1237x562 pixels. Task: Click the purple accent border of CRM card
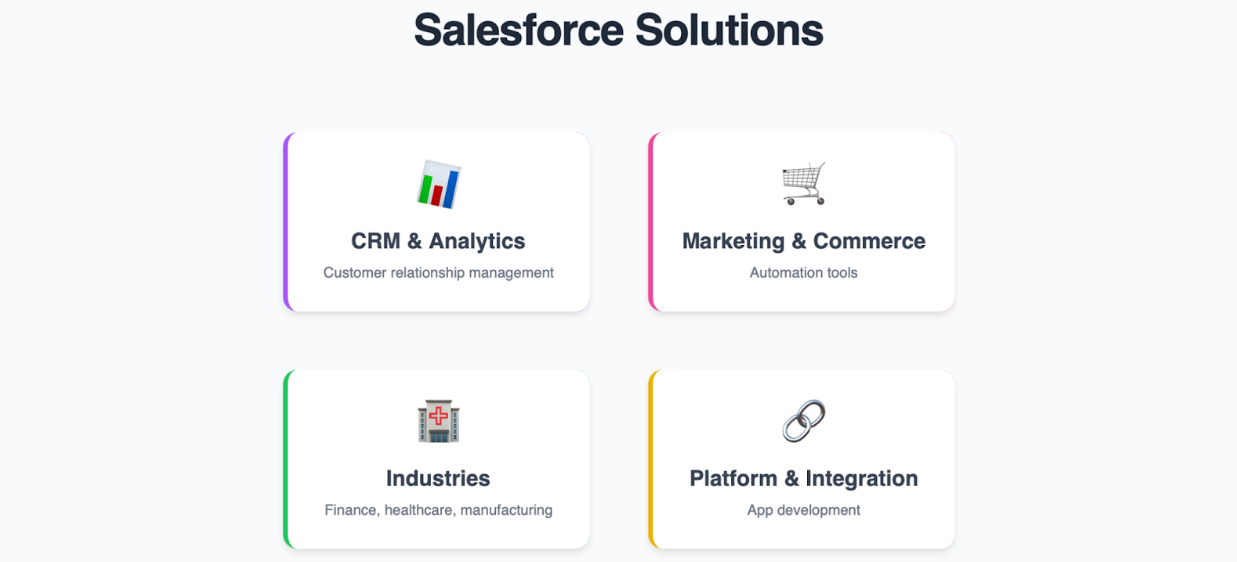pos(286,222)
